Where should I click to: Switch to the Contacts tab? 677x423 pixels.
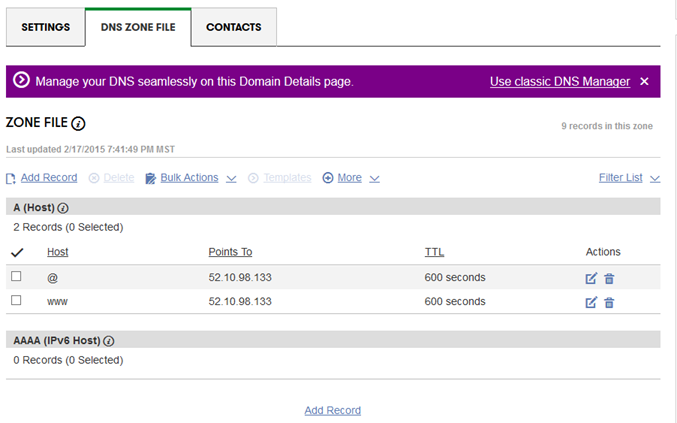(234, 27)
